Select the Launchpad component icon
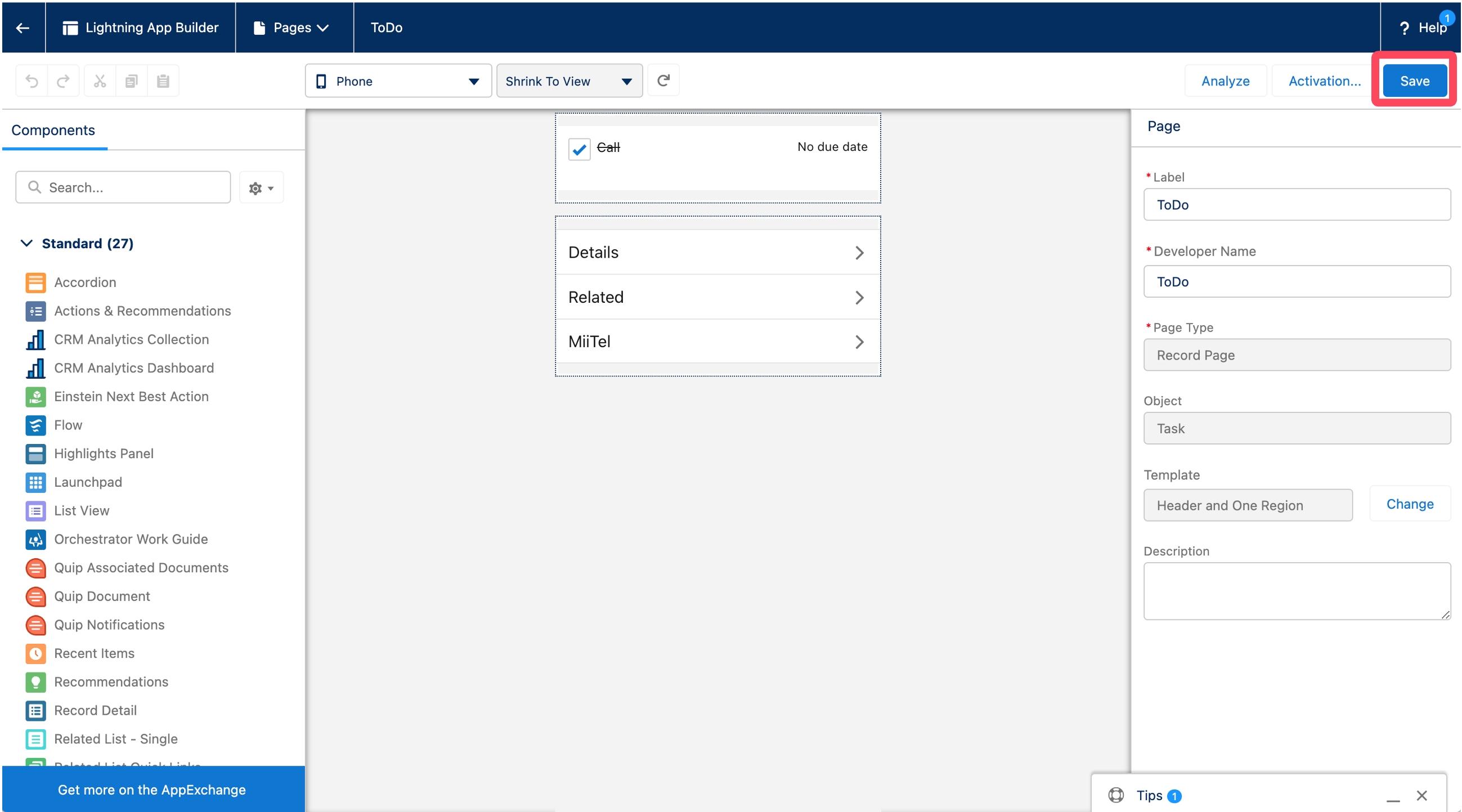 click(x=36, y=482)
